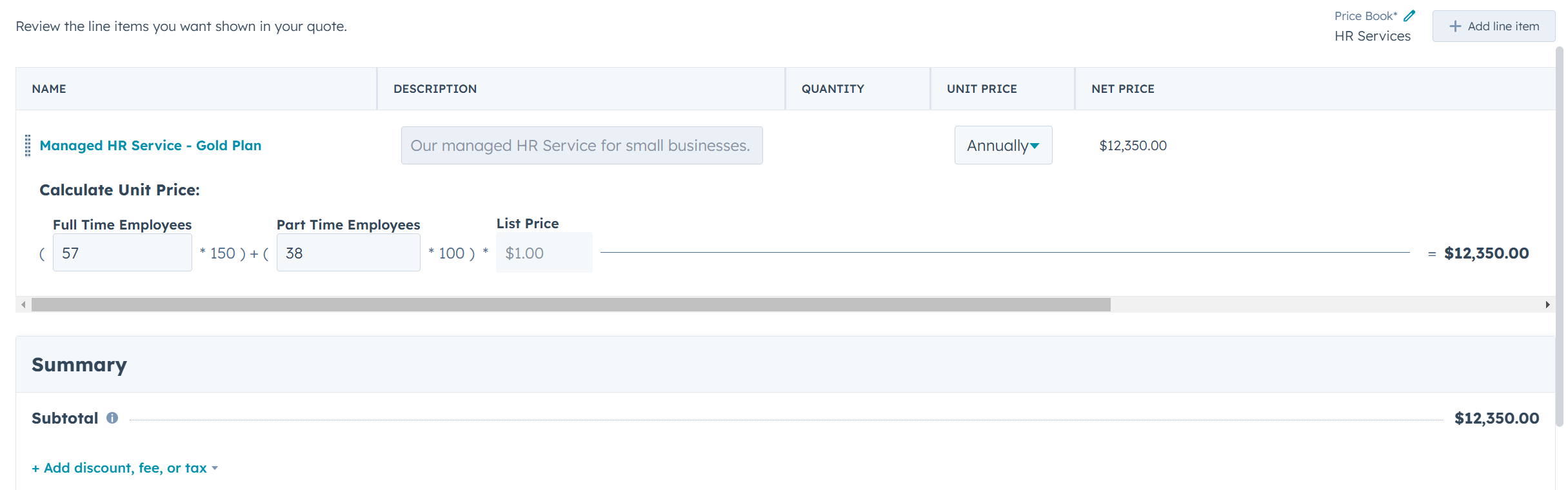
Task: Select the QUANTITY column header
Action: pos(832,88)
